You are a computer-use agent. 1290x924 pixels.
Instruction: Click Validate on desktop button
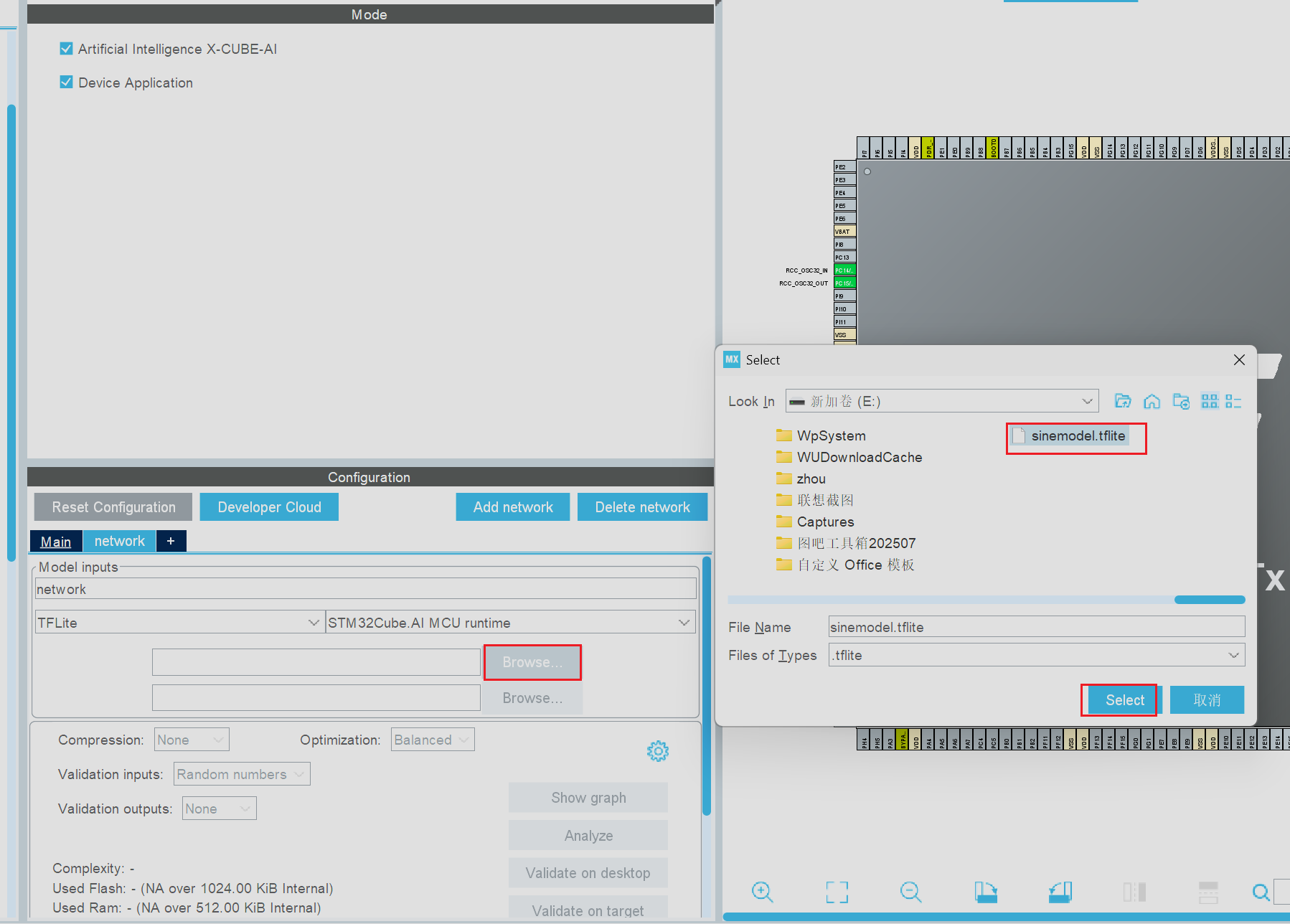(x=588, y=873)
